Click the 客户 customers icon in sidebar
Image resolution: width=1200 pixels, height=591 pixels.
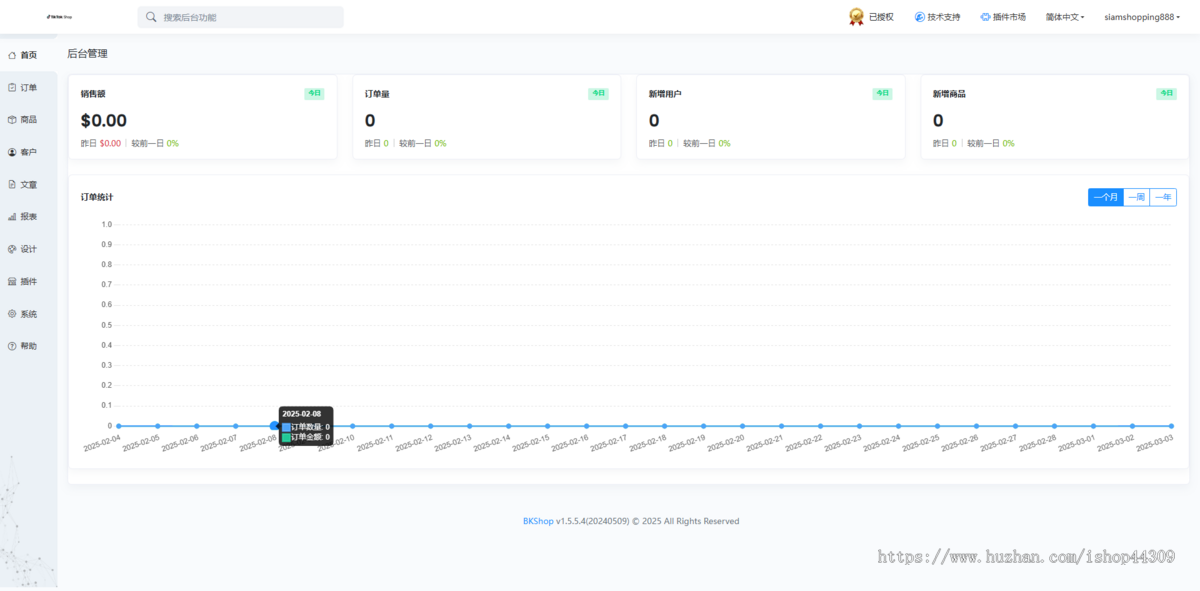tap(12, 152)
